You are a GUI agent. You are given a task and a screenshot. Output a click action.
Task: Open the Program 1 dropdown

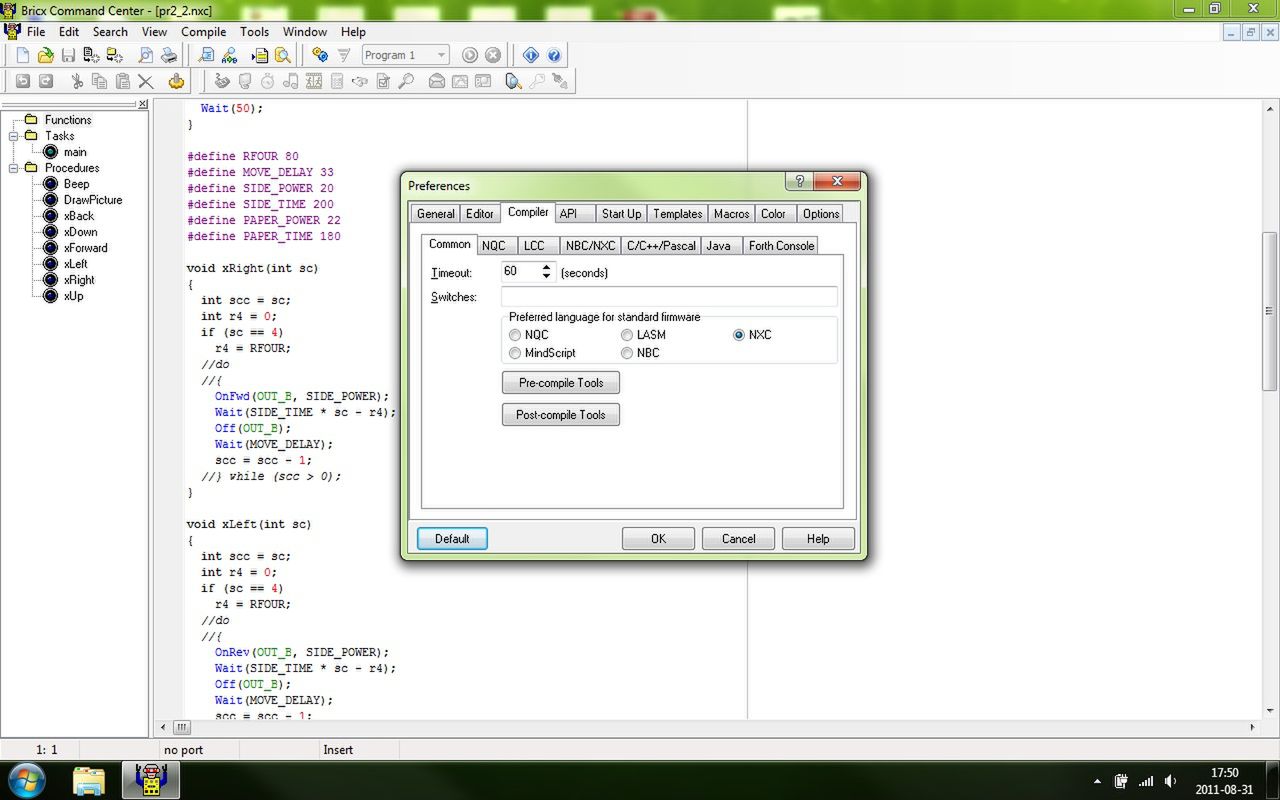click(441, 56)
